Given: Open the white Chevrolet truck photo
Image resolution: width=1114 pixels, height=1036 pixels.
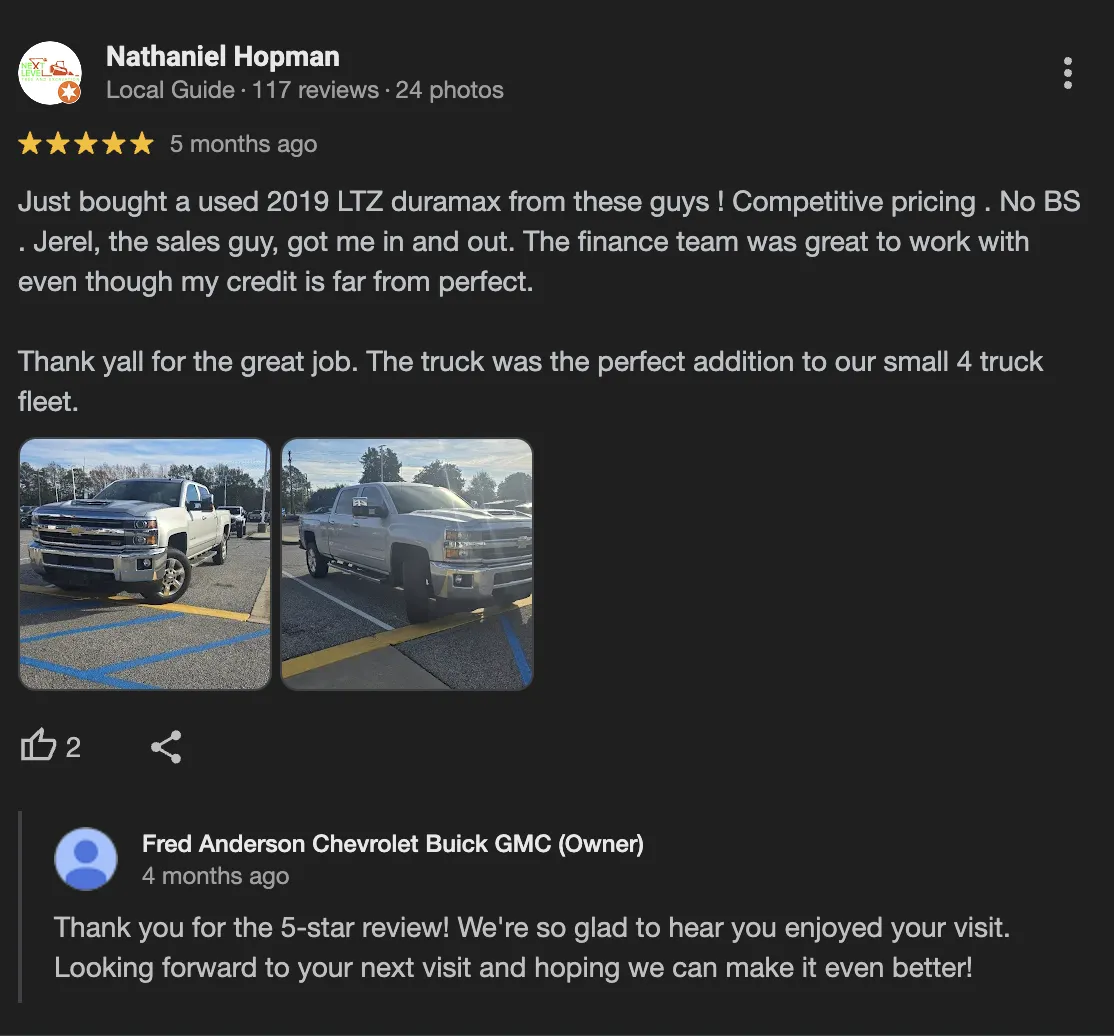Looking at the screenshot, I should (x=145, y=564).
